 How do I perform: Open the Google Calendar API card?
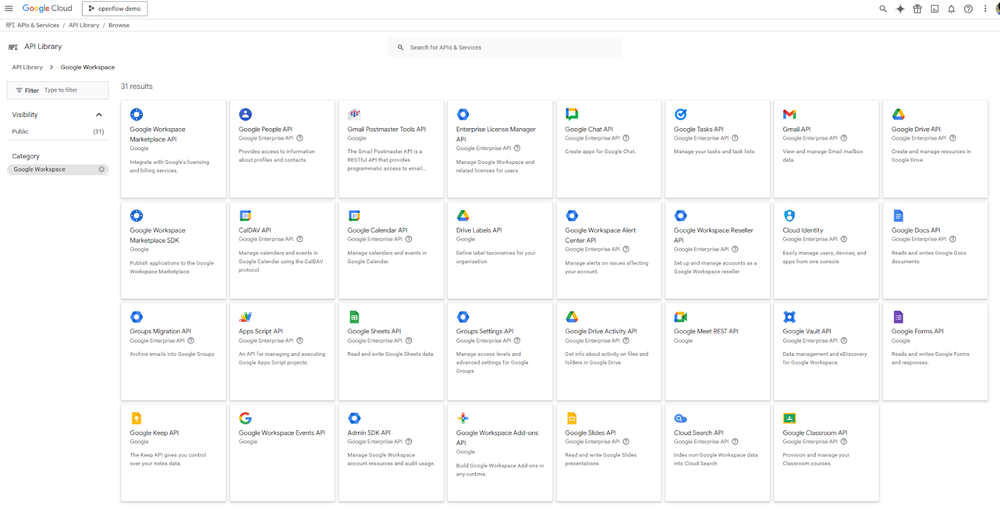click(390, 249)
